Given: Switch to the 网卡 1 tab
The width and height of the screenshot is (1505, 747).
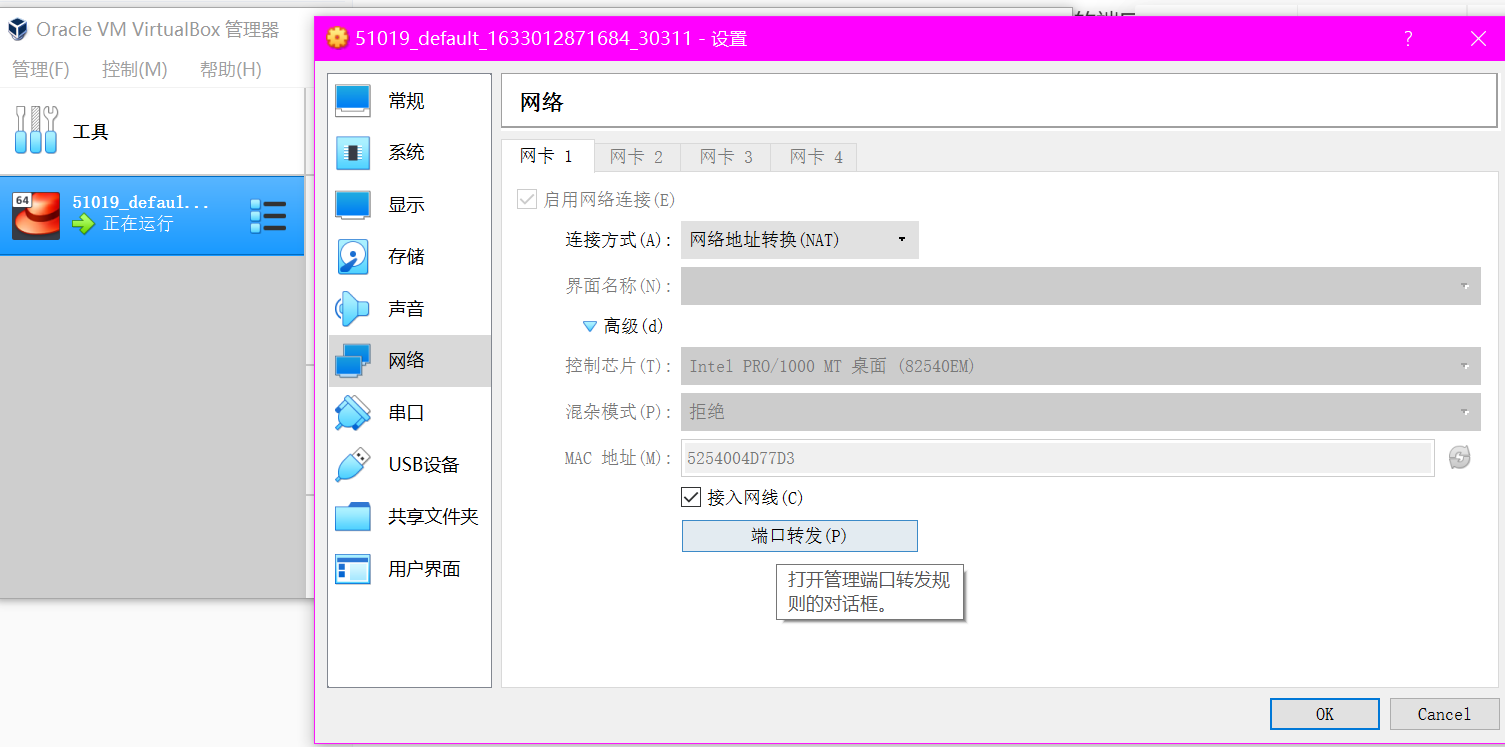Looking at the screenshot, I should pos(547,156).
